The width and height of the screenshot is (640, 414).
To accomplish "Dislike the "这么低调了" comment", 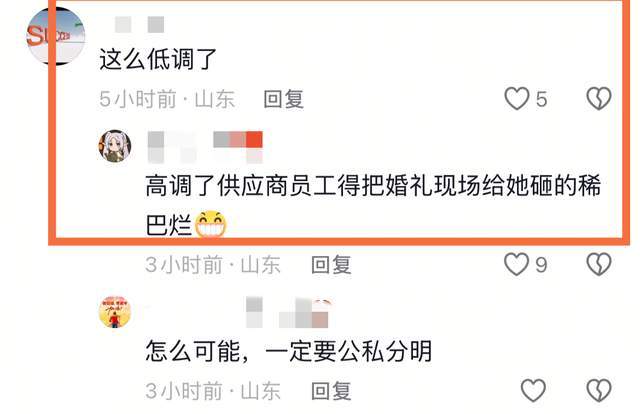I will [599, 99].
